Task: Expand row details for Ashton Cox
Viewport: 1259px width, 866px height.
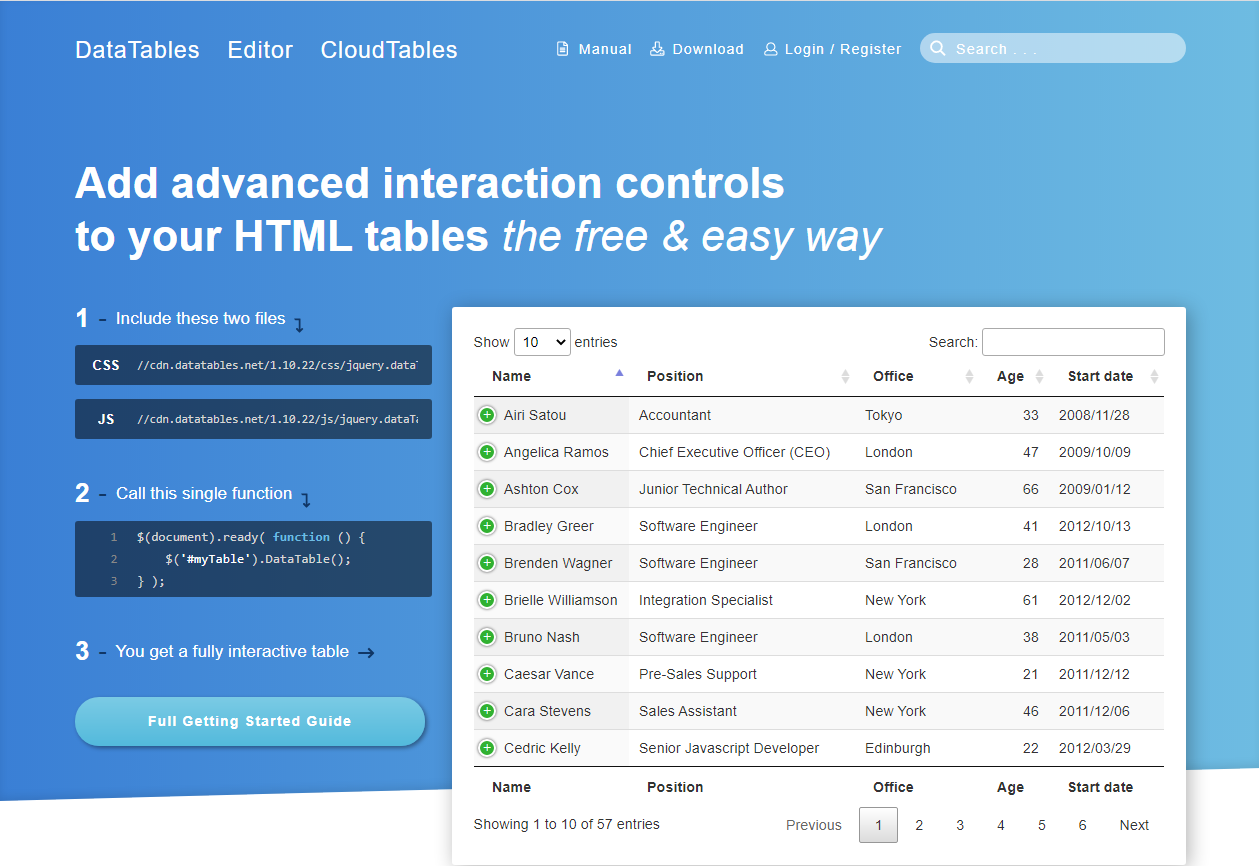Action: point(487,489)
